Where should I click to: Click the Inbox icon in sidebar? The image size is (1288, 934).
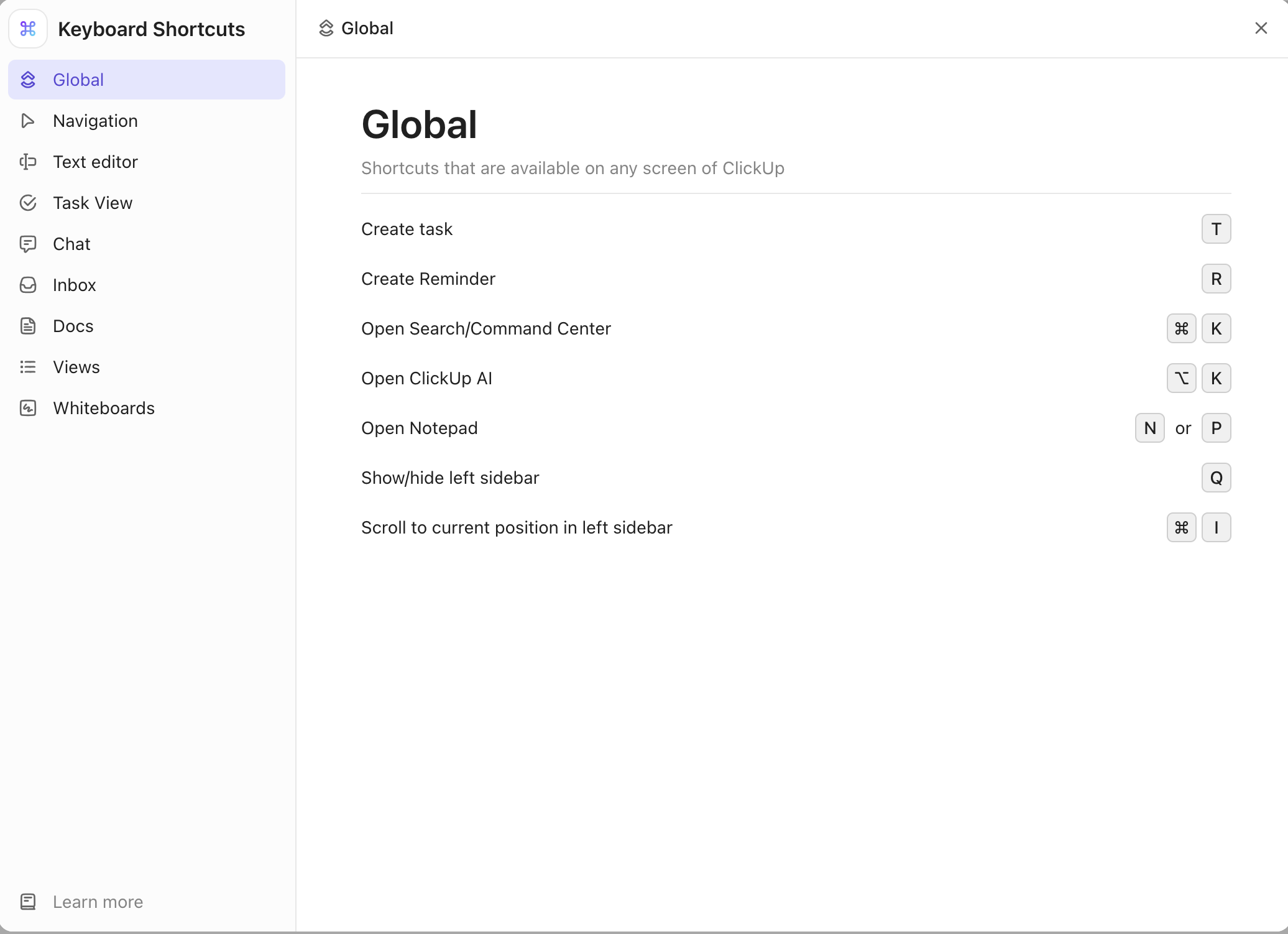28,285
